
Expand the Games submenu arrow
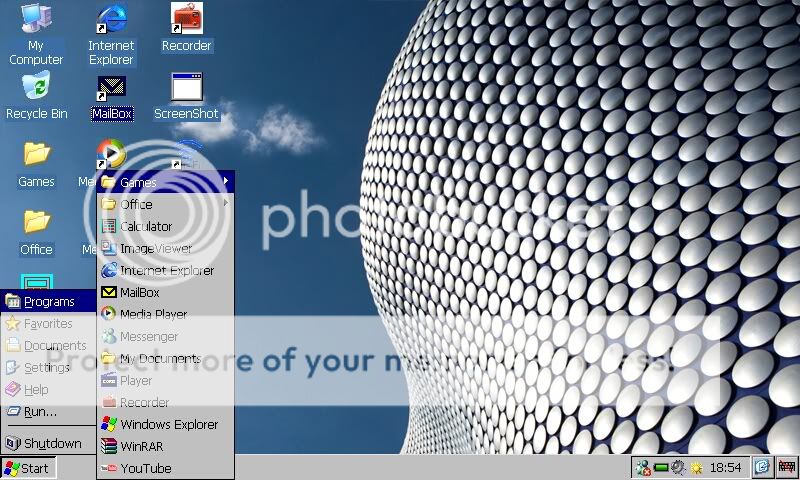coord(226,181)
